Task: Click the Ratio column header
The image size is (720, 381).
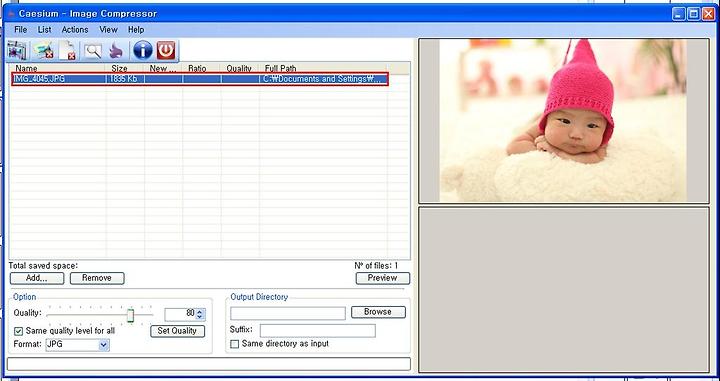Action: [202, 68]
